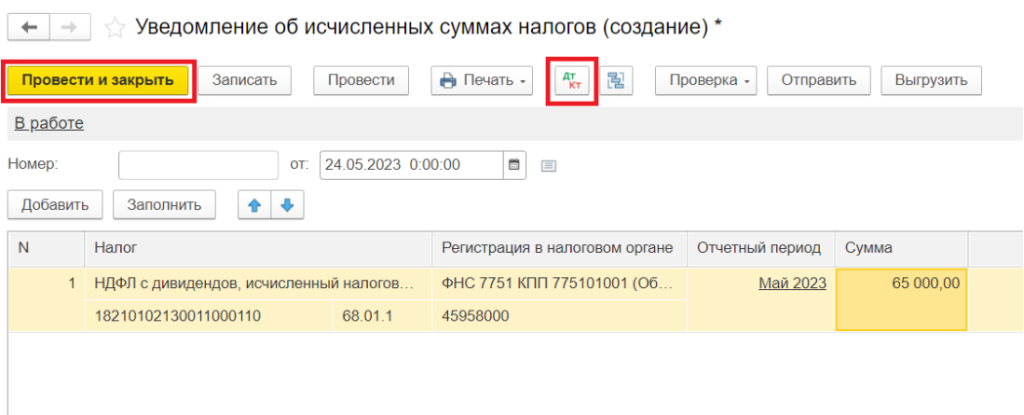Click the Отправить button
This screenshot has height=415, width=1024.
(x=818, y=81)
